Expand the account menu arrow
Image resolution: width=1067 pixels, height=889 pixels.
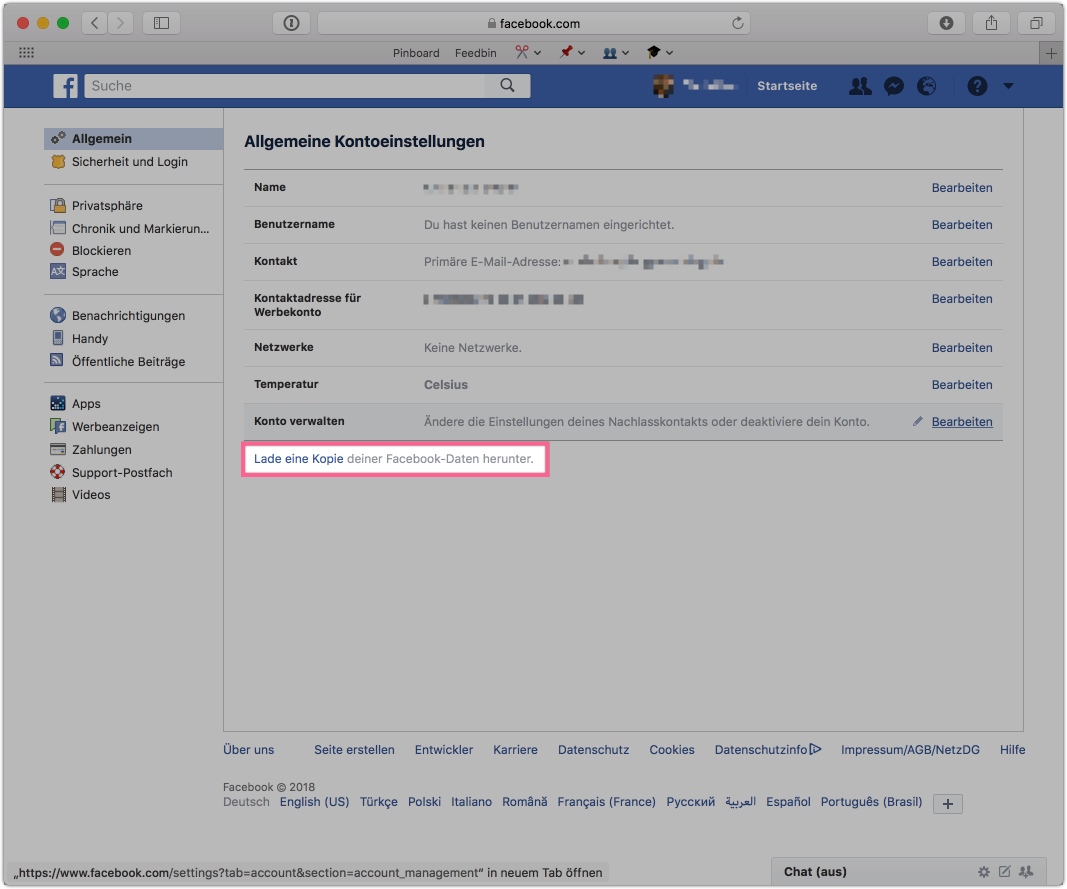click(1008, 86)
